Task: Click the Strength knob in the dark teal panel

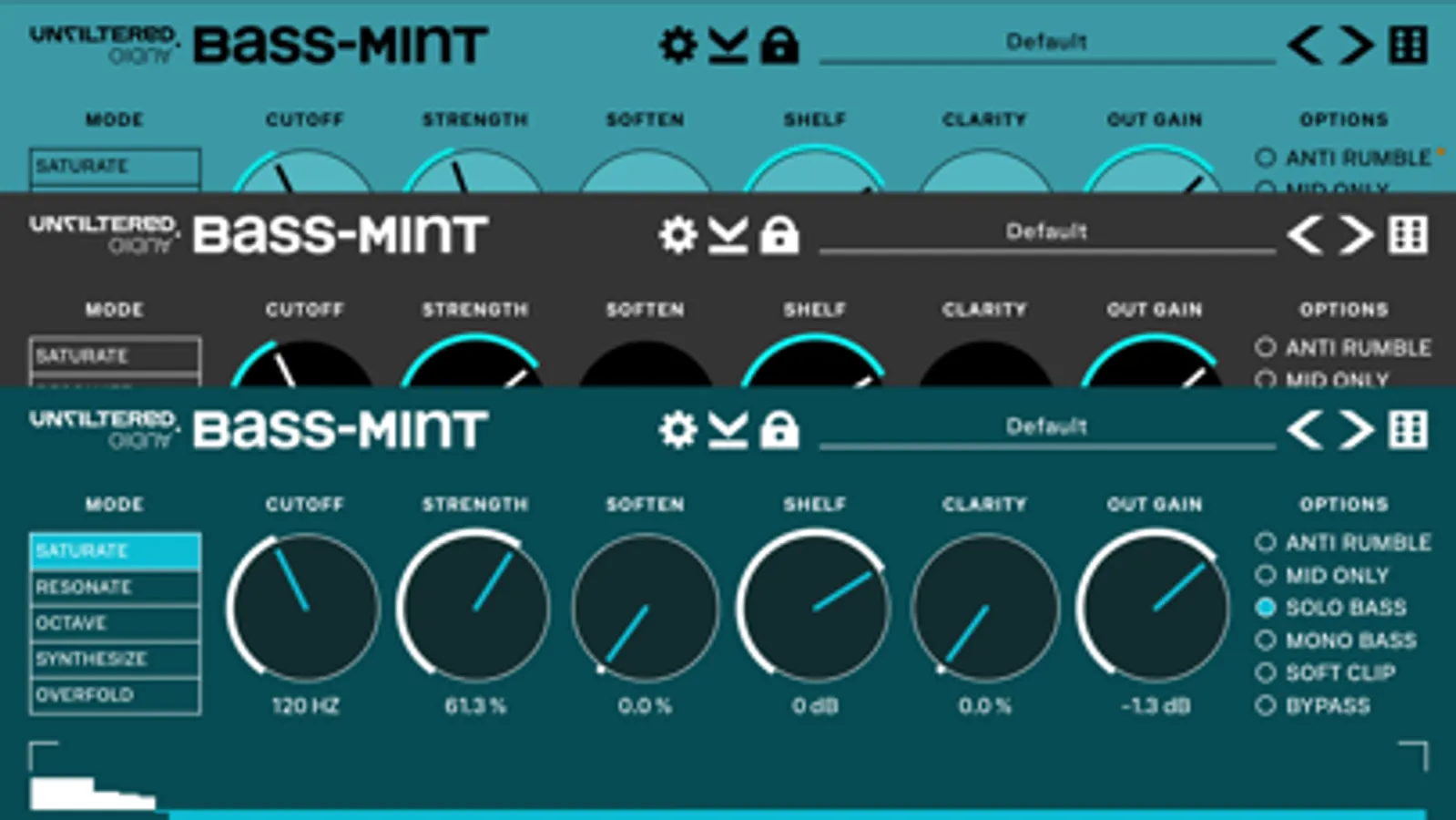Action: (x=473, y=607)
